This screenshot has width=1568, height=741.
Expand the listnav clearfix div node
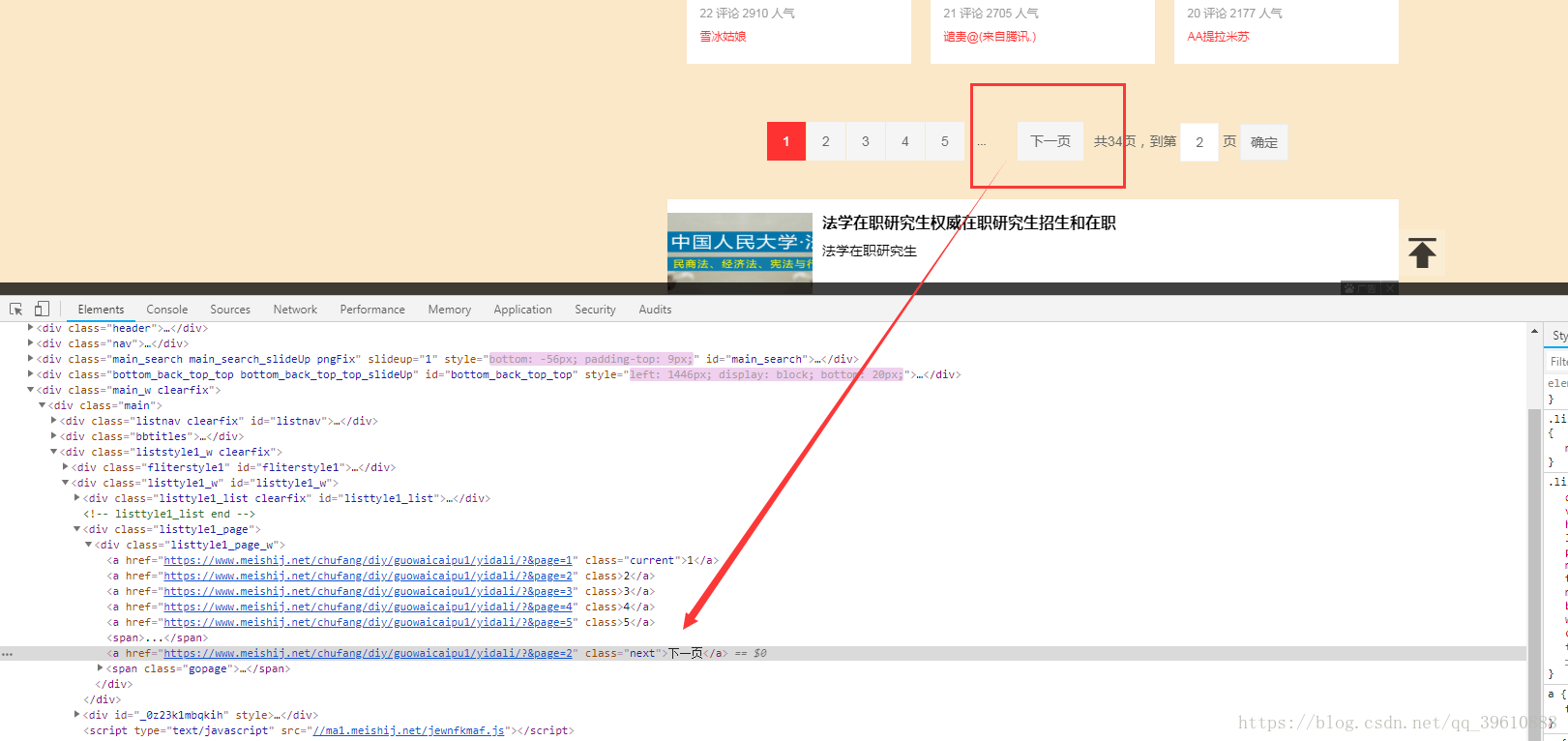(x=53, y=421)
